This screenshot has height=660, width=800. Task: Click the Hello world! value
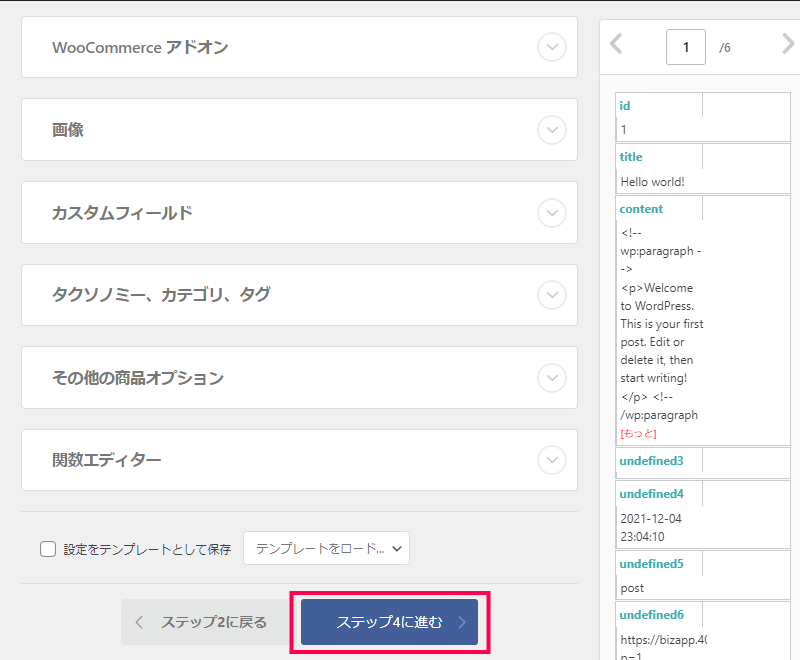point(653,182)
